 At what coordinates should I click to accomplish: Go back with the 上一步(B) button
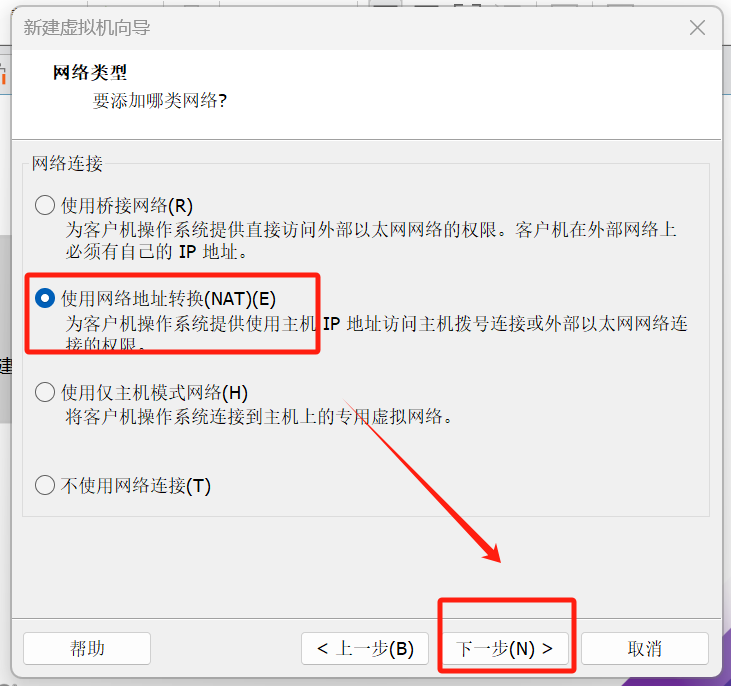365,648
